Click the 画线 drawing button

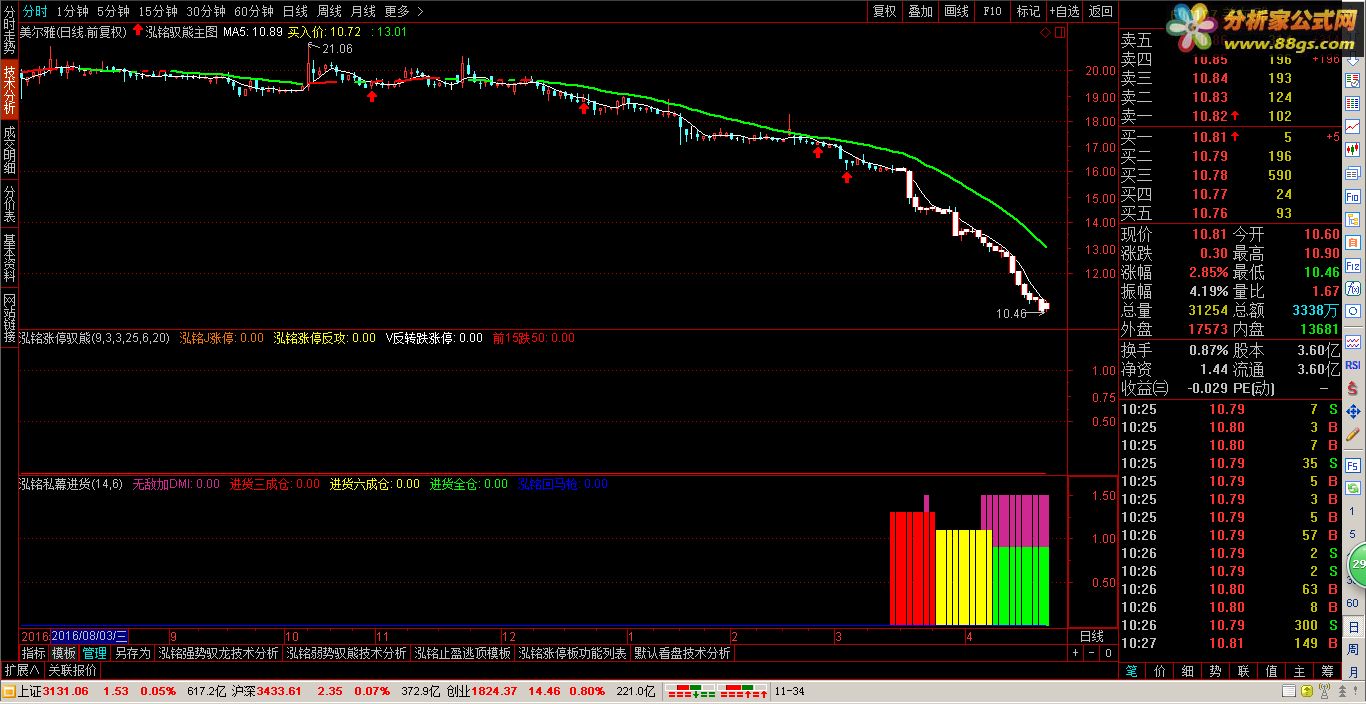956,11
